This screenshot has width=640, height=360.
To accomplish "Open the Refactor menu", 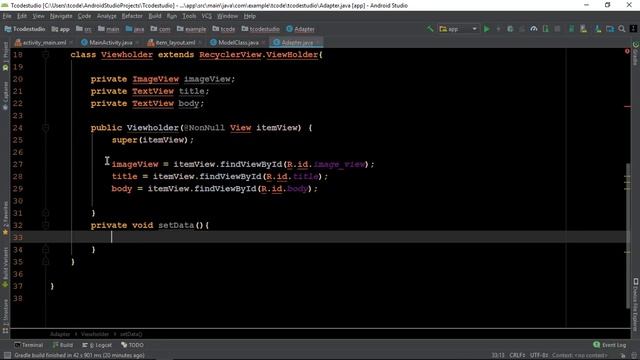I will (132, 16).
